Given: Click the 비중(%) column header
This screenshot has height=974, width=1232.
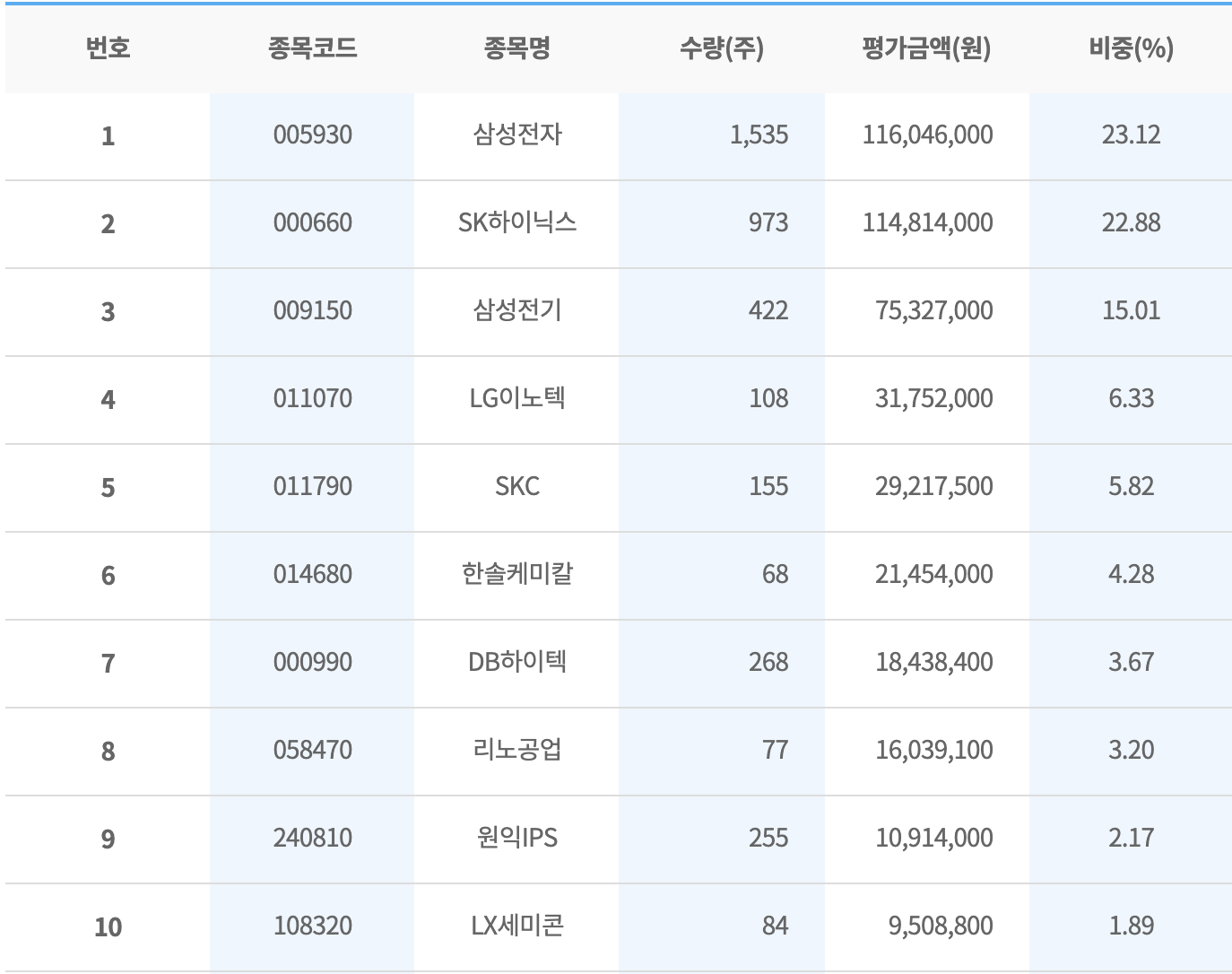Looking at the screenshot, I should [x=1132, y=48].
